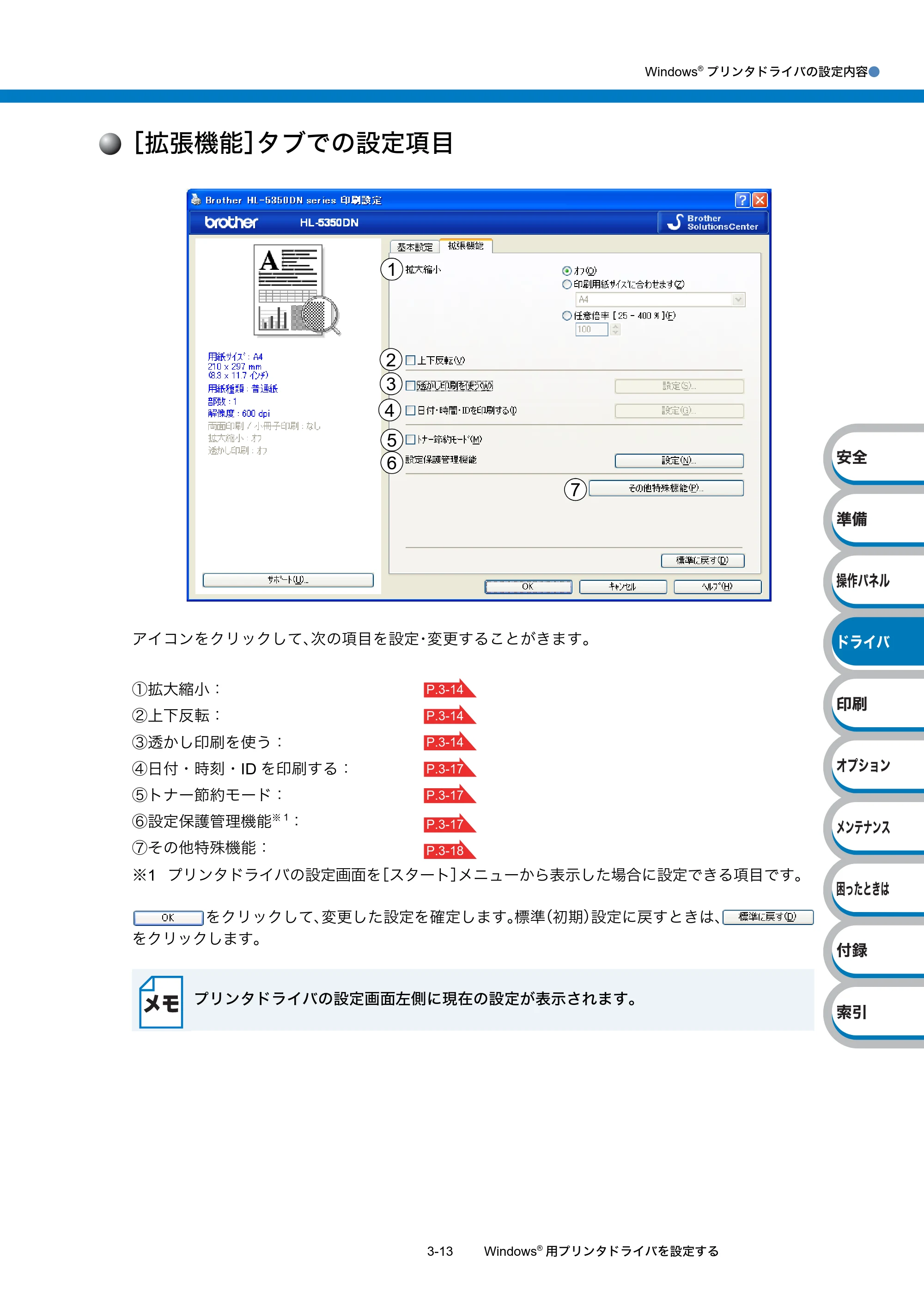Image resolution: width=924 pixels, height=1308 pixels.
Task: Click the ヘルプ(H) button
Action: (x=717, y=587)
